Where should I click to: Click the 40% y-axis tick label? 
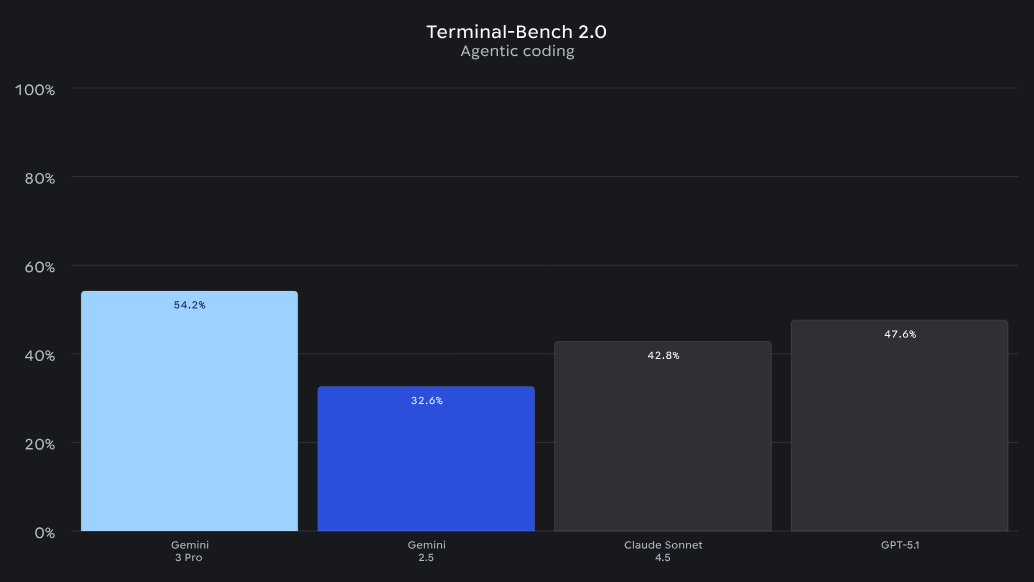click(x=38, y=355)
